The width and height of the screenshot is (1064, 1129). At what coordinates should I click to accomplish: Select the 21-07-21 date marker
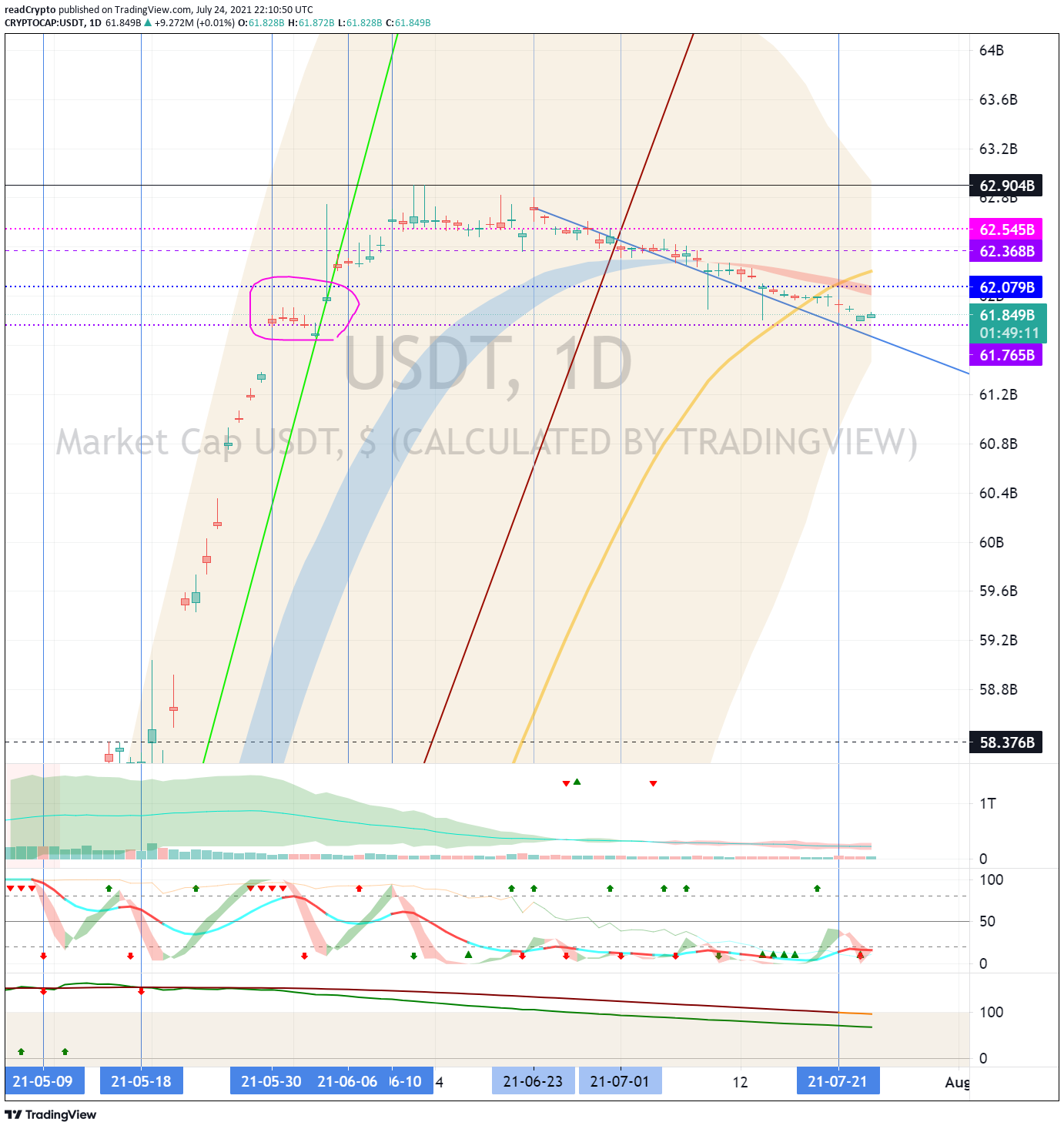838,1081
